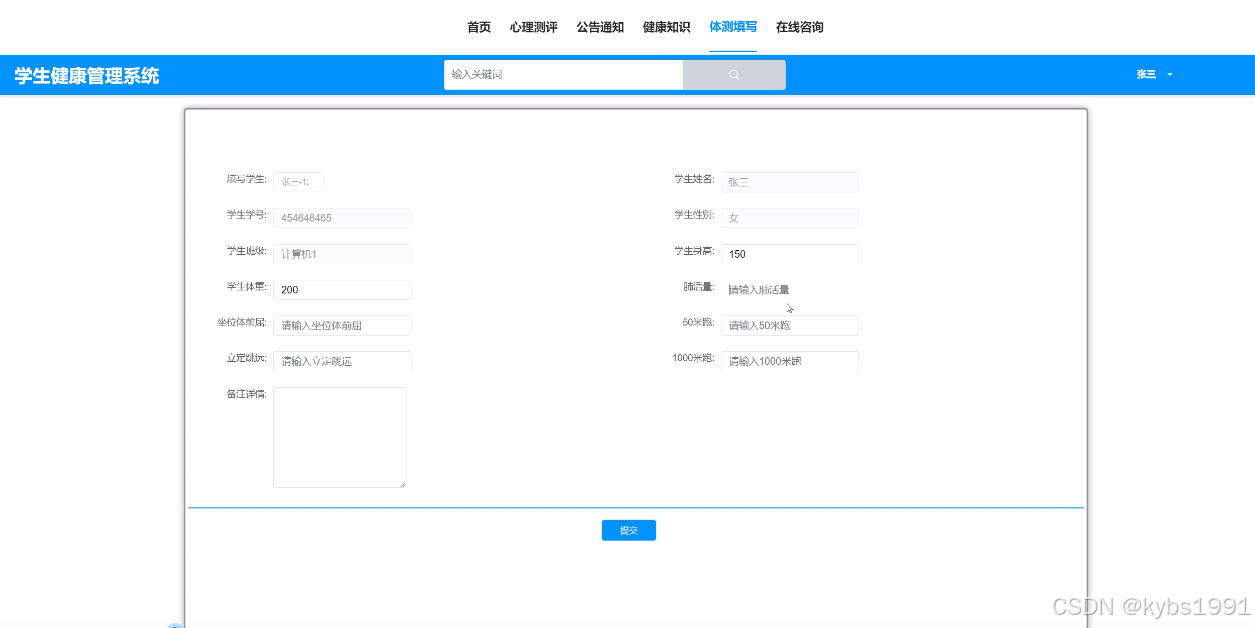Expand the 张三 user dropdown arrow
Screen dimensions: 1255x628
pos(1170,75)
